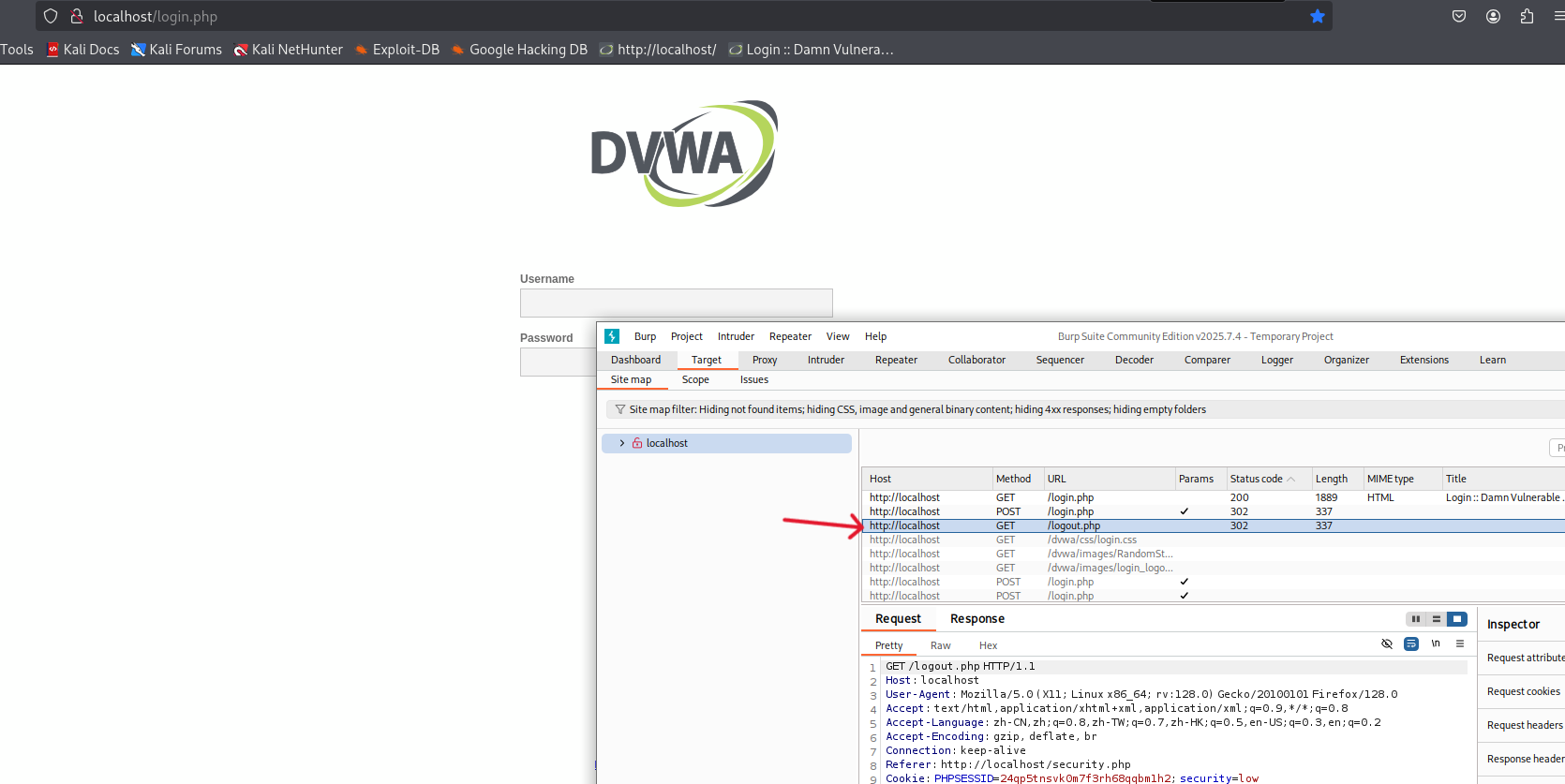Expand Request attributes in Inspector
Image resolution: width=1565 pixels, height=784 pixels.
click(1523, 658)
